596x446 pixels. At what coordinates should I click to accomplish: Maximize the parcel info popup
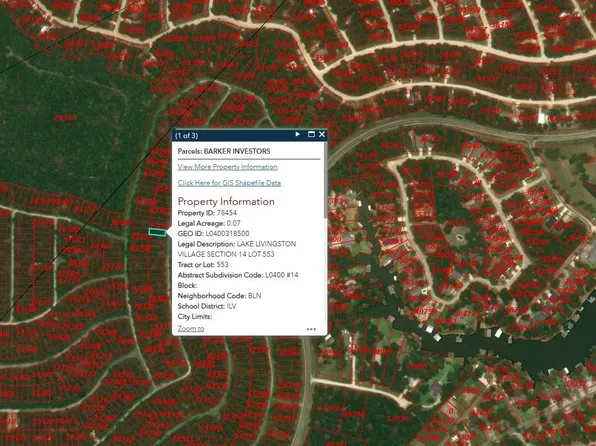[311, 134]
